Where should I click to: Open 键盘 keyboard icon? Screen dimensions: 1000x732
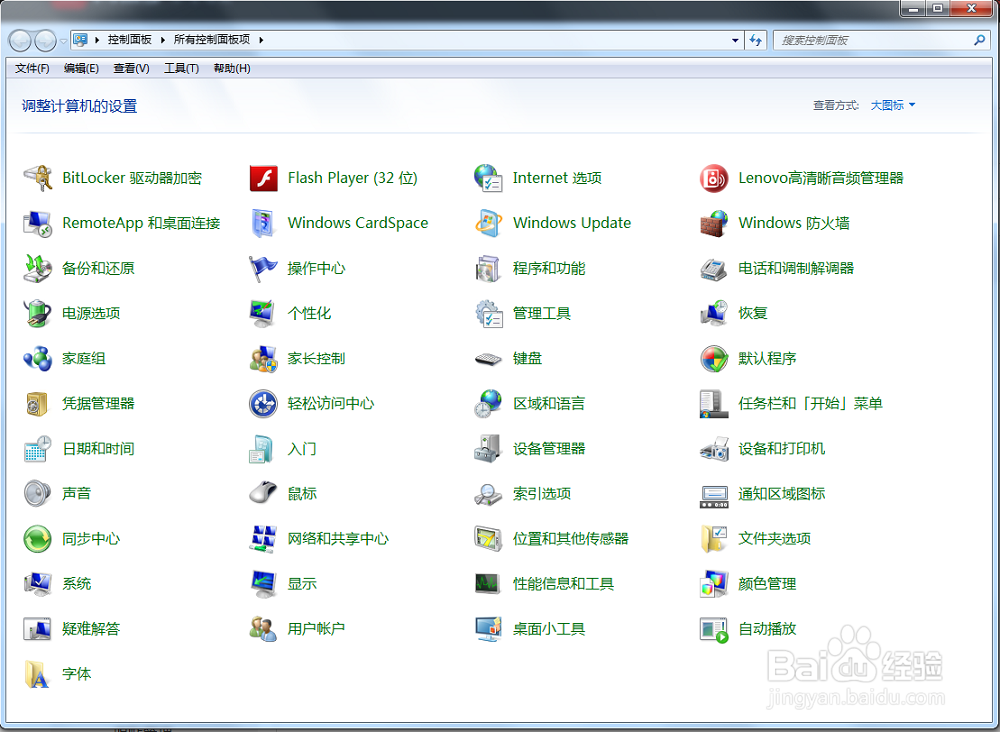[x=489, y=359]
